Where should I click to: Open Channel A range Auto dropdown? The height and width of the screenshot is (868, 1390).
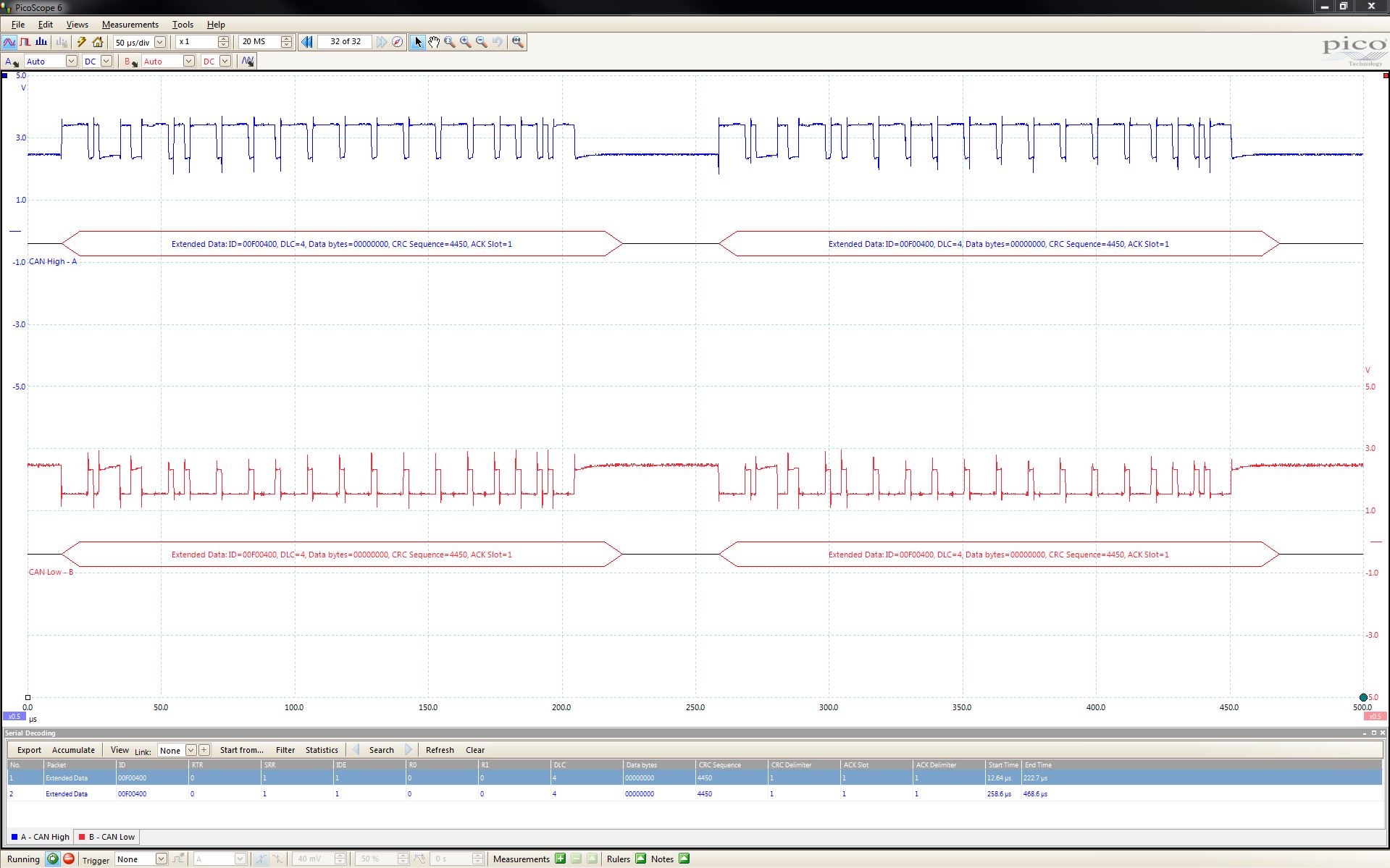tap(71, 62)
